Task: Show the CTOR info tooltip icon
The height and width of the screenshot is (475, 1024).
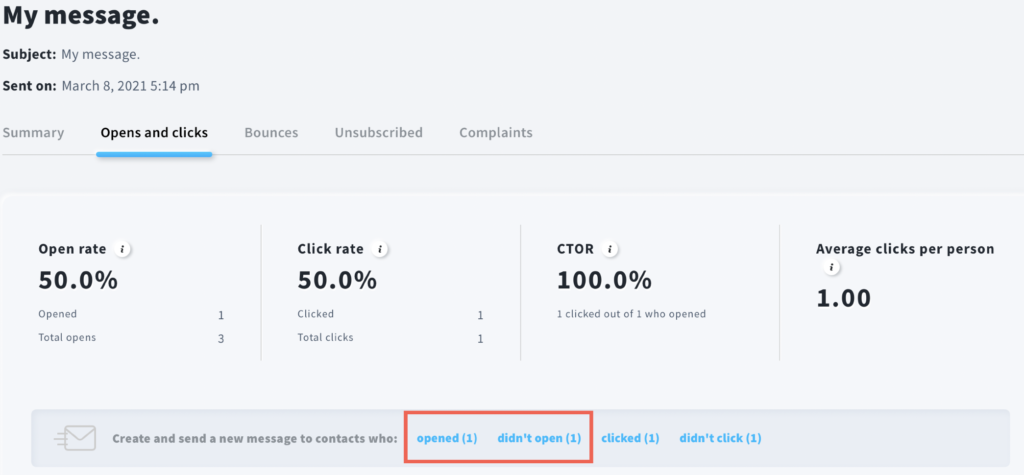Action: [610, 249]
